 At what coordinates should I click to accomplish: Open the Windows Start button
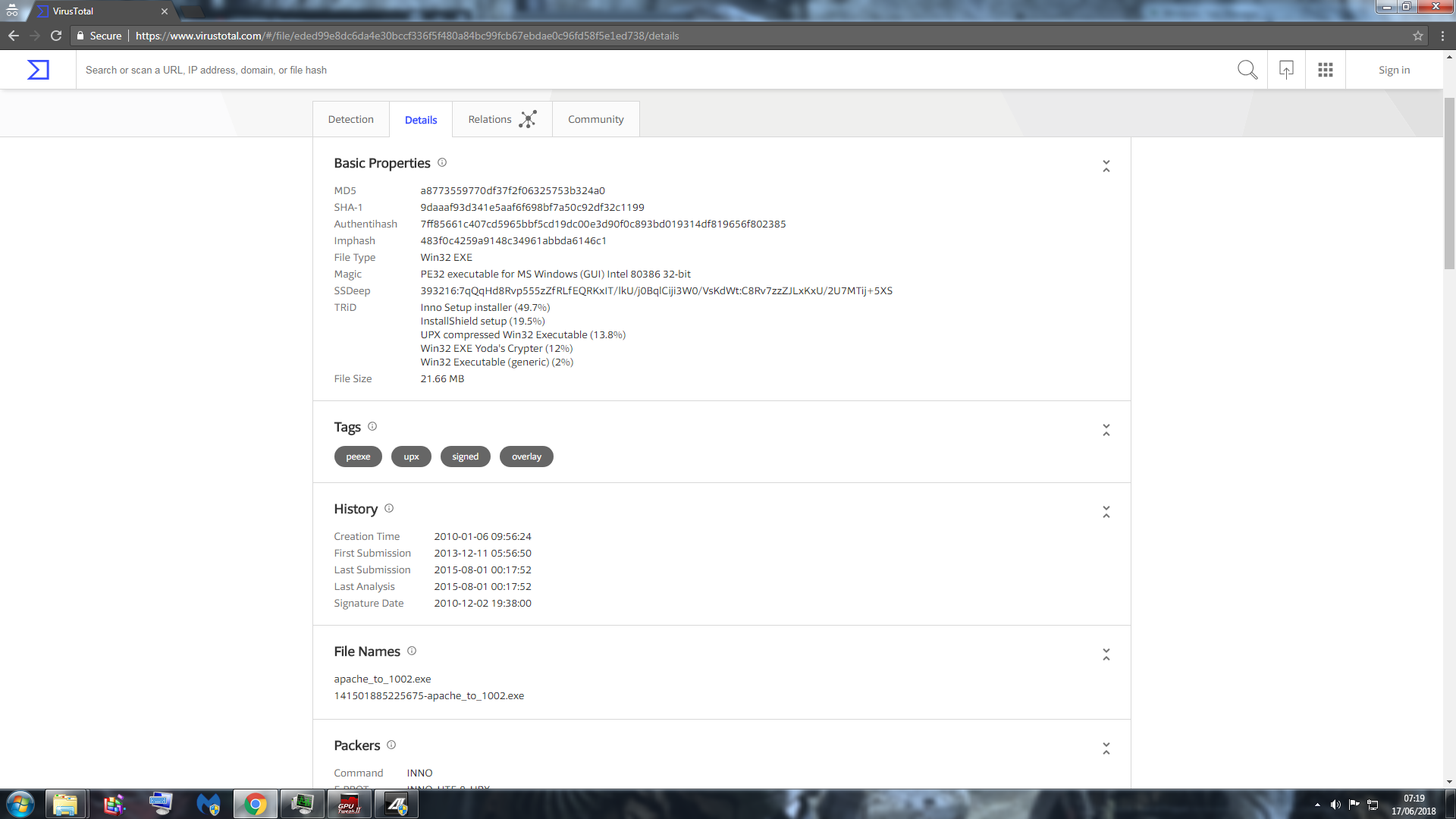[20, 804]
